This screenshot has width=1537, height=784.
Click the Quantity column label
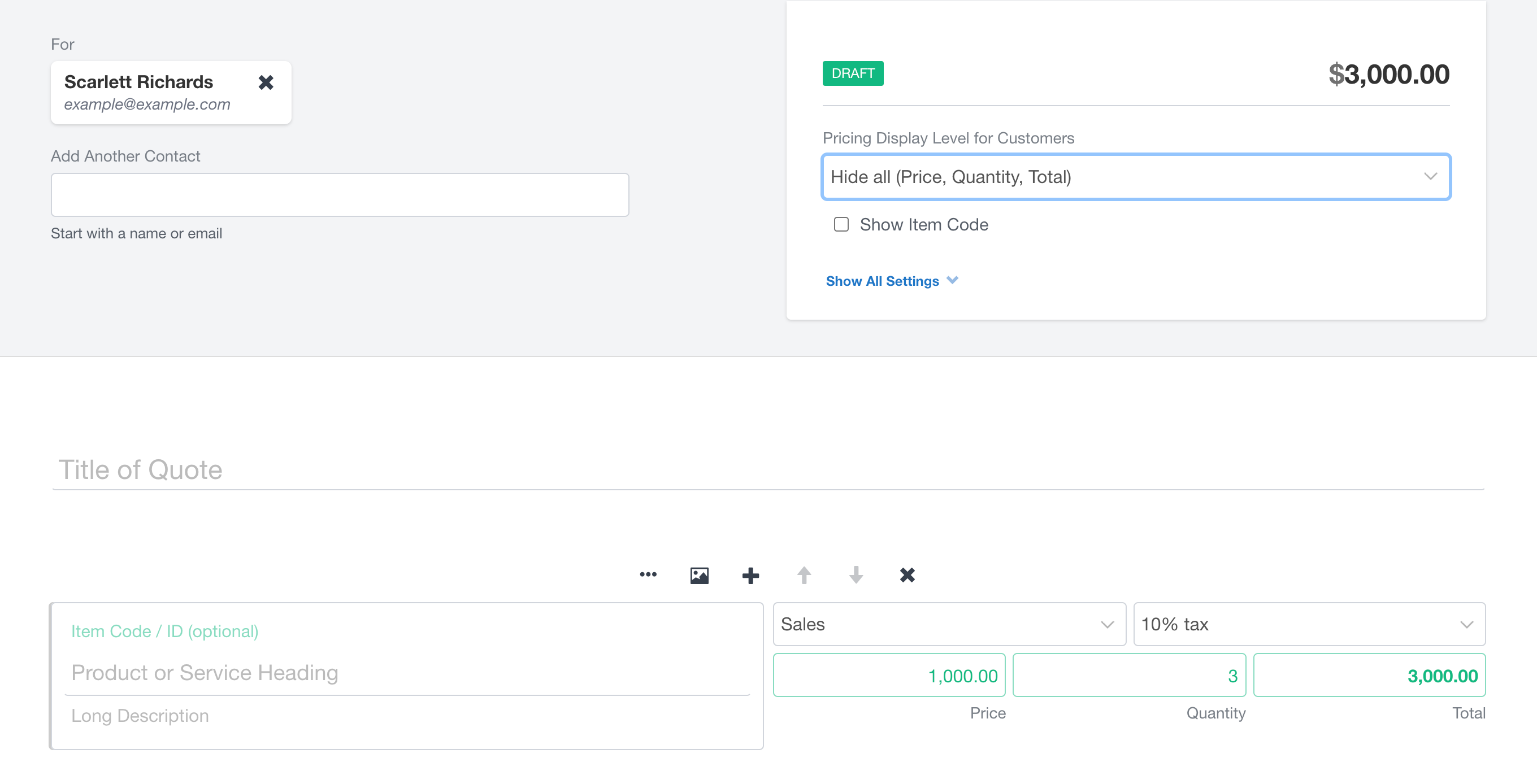1215,713
